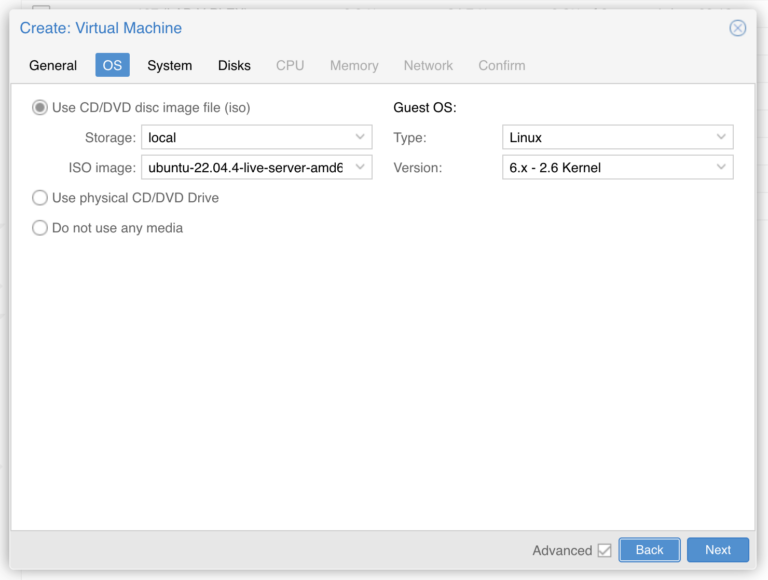Click the OS tab
This screenshot has width=768, height=580.
[x=112, y=65]
